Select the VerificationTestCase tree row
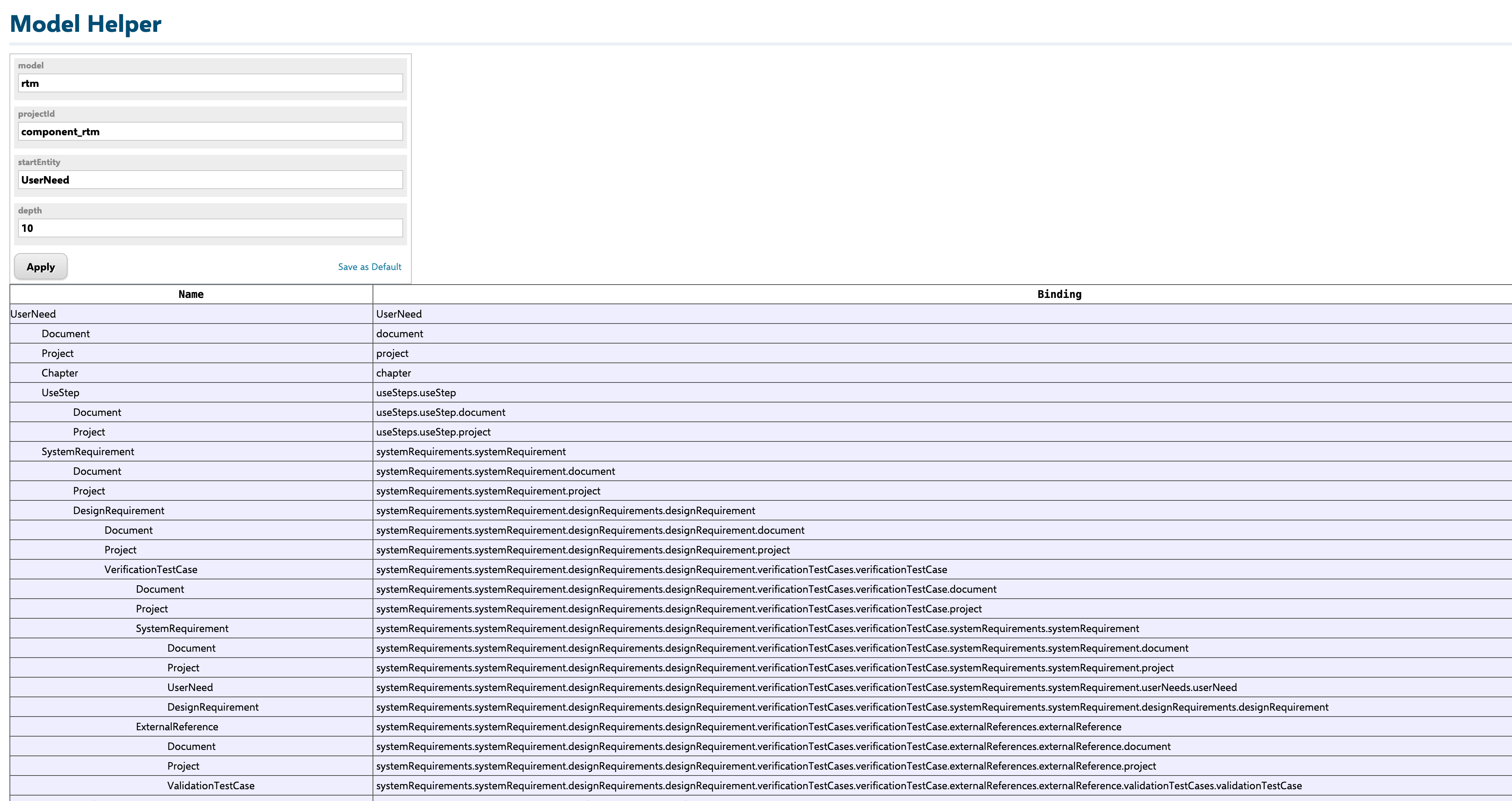Image resolution: width=1512 pixels, height=801 pixels. 151,569
